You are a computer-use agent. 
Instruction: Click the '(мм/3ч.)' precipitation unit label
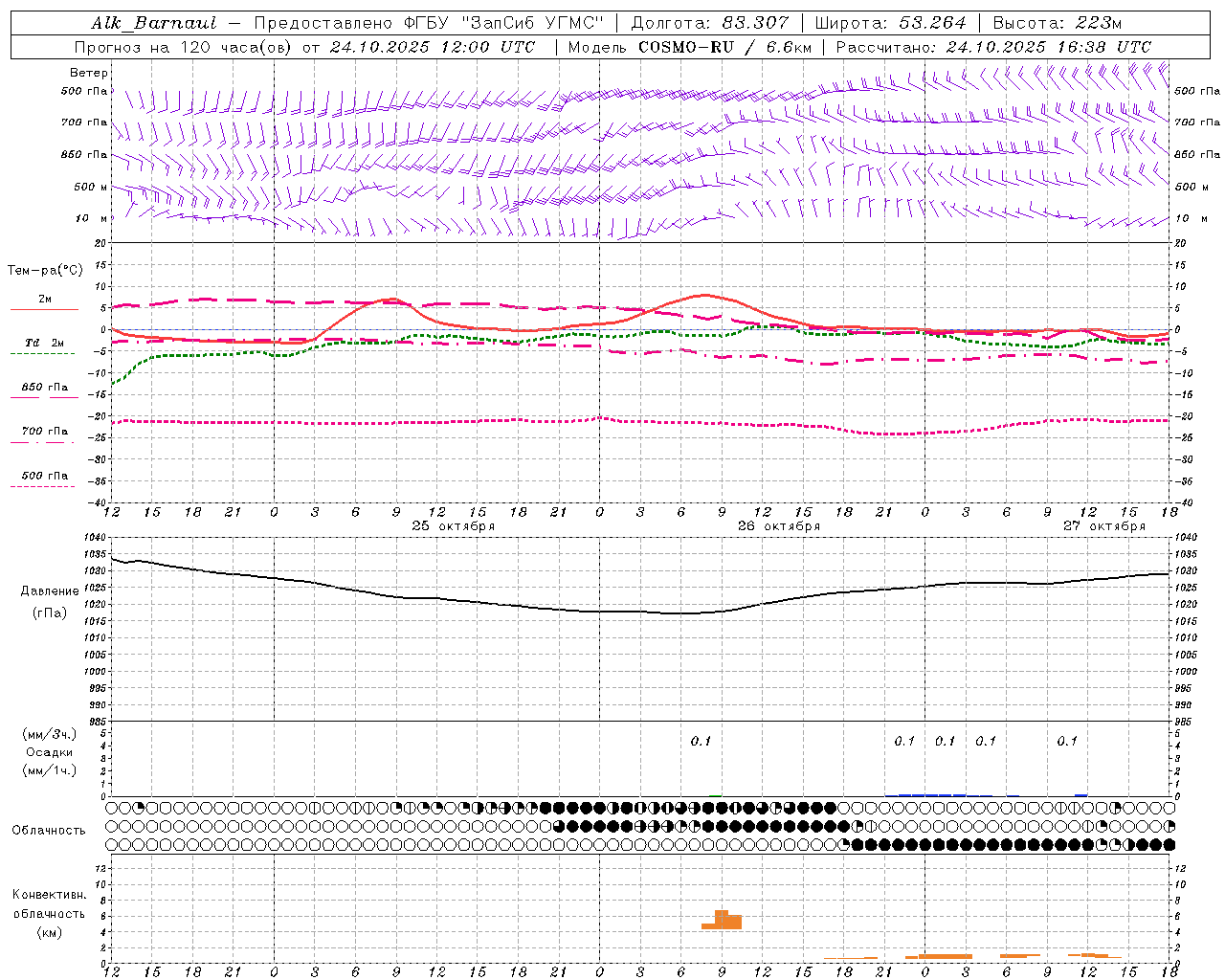50,735
